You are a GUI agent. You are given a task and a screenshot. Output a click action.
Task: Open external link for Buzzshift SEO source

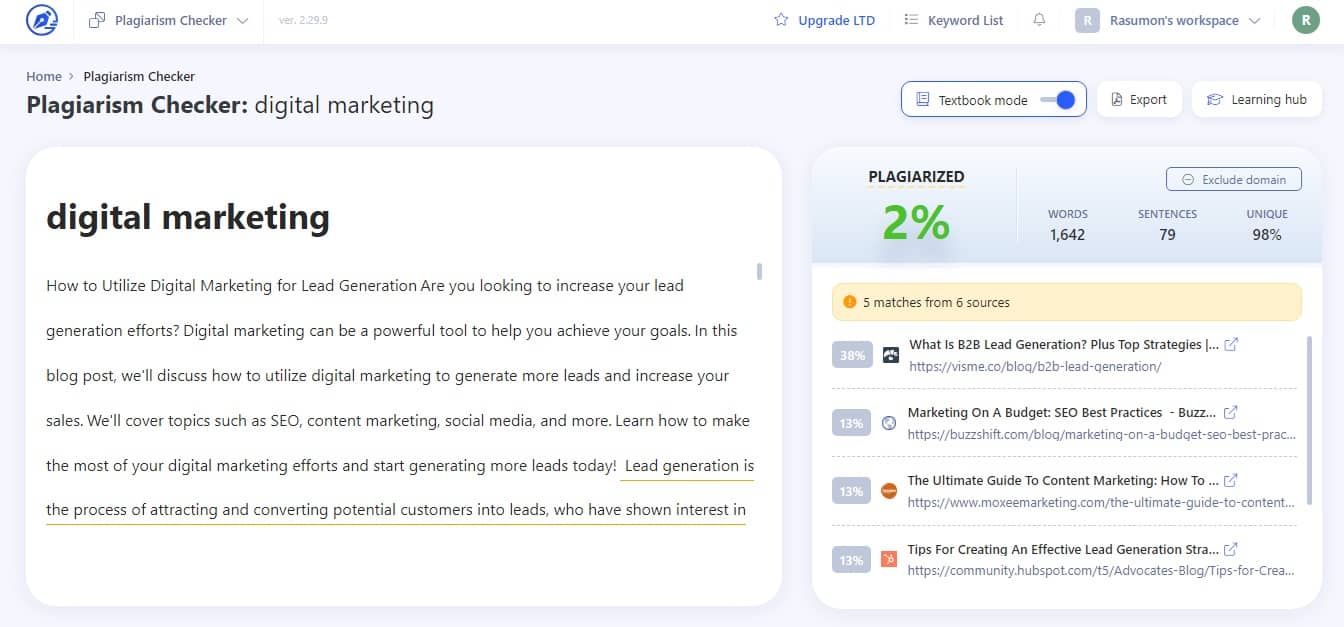click(x=1231, y=412)
